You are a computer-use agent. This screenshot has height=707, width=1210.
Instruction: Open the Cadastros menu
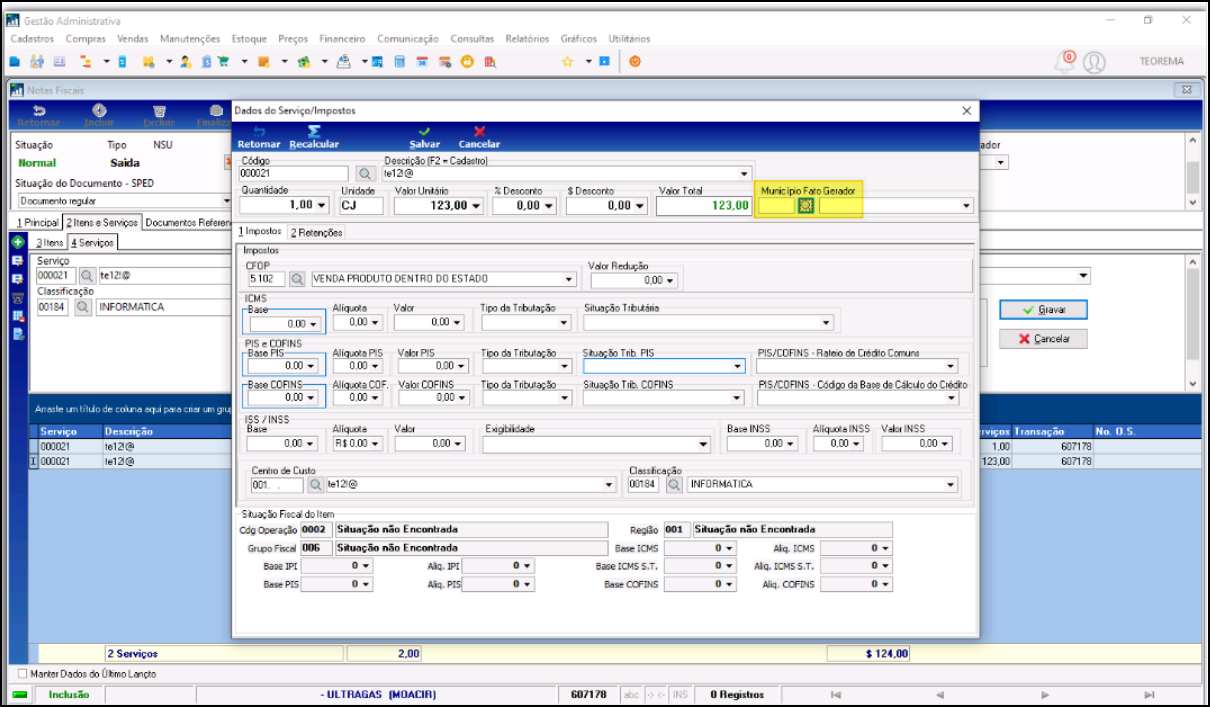[x=33, y=39]
